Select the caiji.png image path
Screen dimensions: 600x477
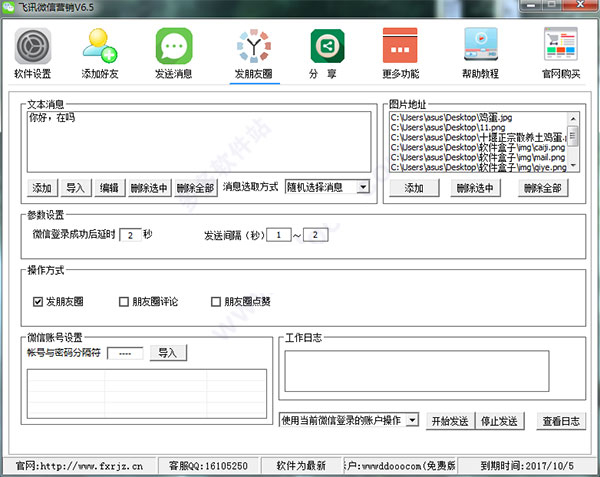478,147
